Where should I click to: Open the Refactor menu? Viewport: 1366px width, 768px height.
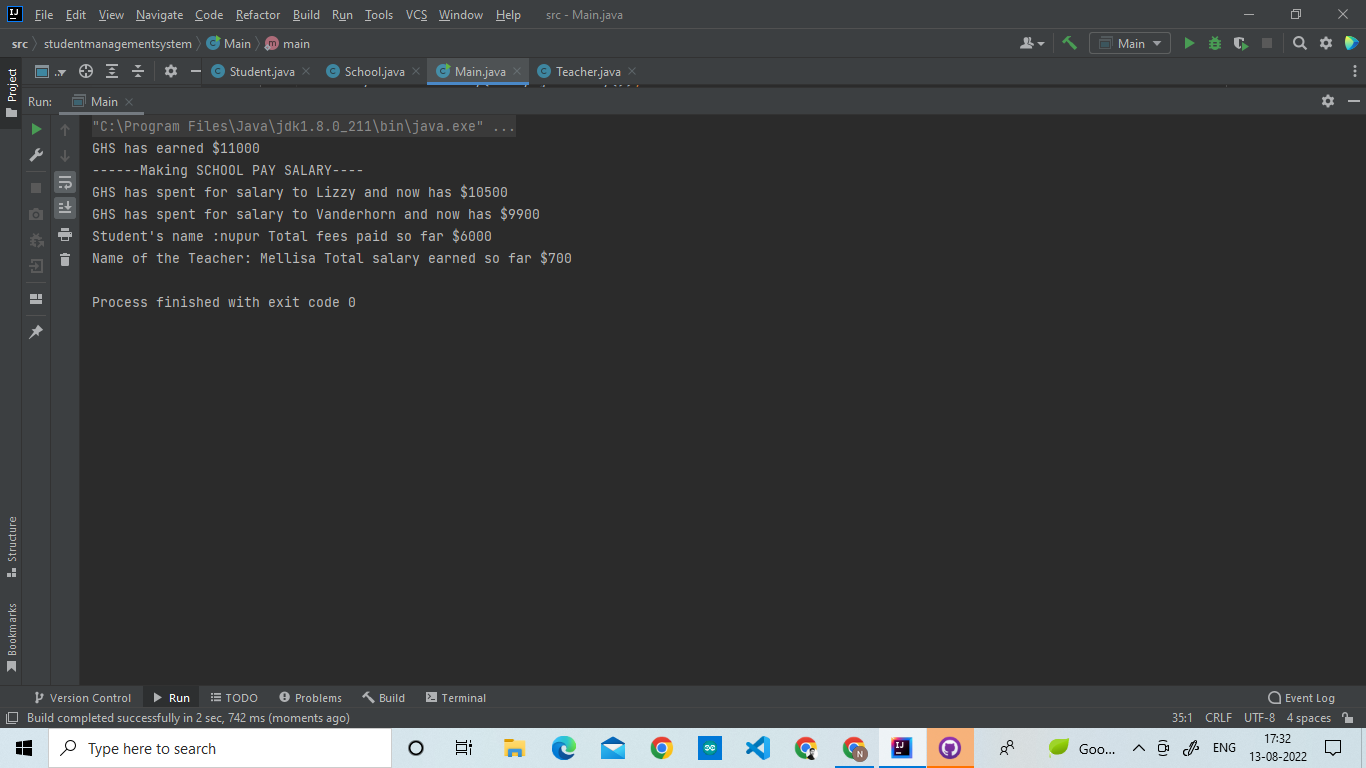[x=257, y=15]
